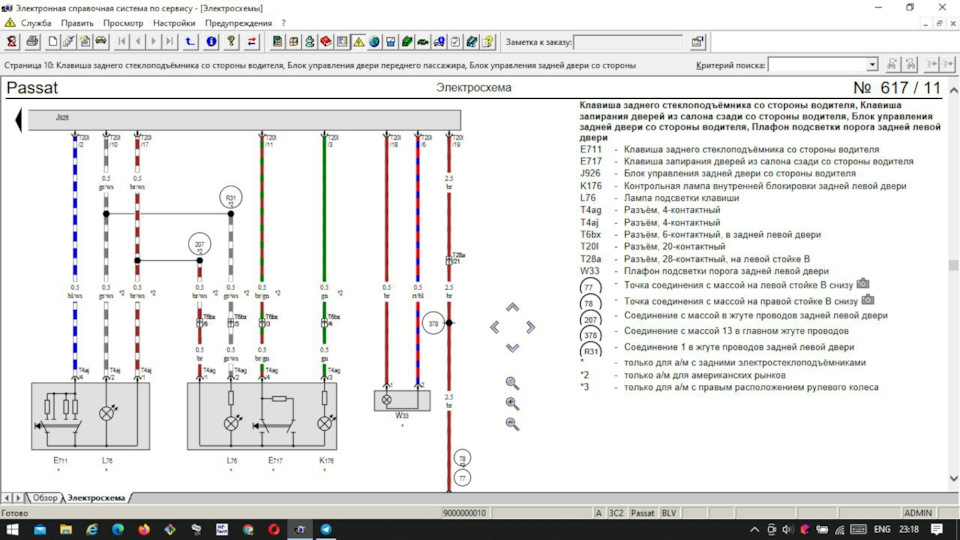Click the yellow warning triangle toolbar icon
Viewport: 960px width, 540px height.
(358, 42)
